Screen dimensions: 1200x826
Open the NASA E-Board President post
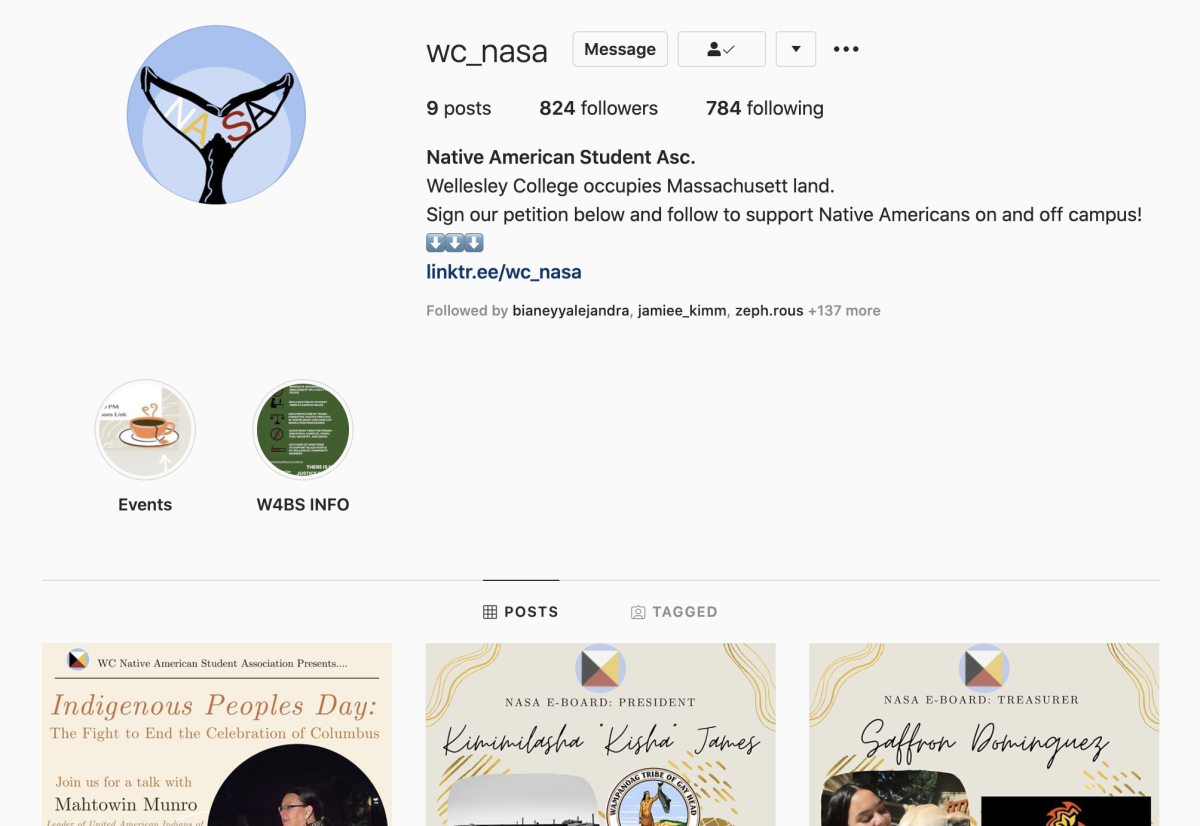click(600, 734)
